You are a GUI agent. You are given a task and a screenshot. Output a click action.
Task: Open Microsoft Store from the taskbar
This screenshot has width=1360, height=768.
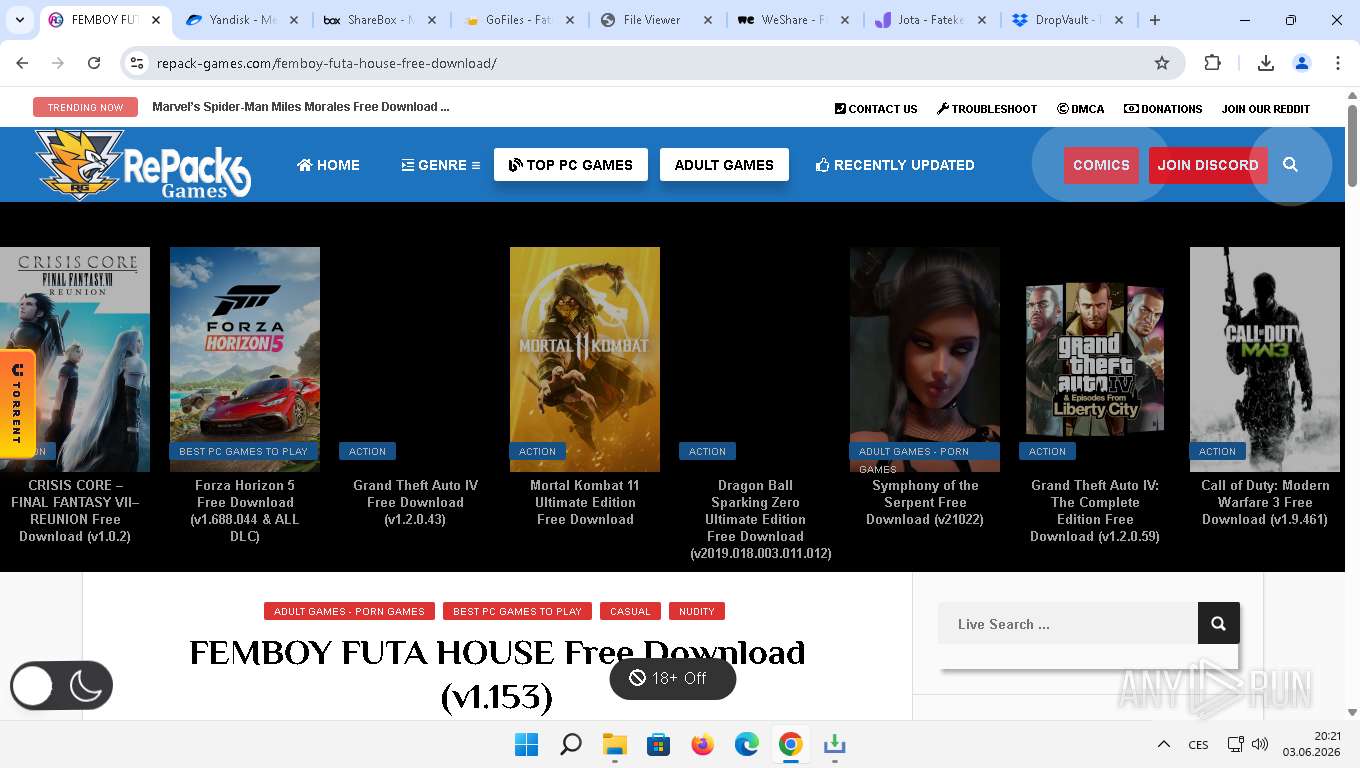point(658,744)
